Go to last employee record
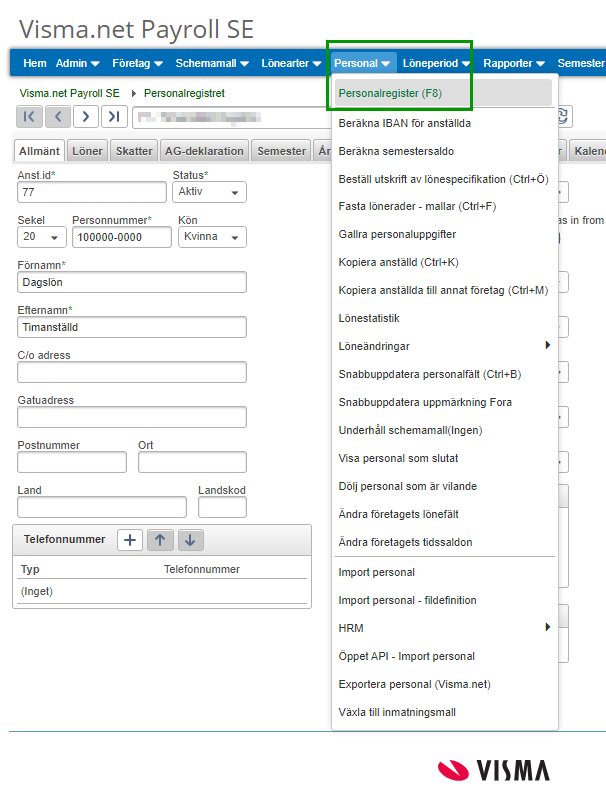 click(x=114, y=117)
